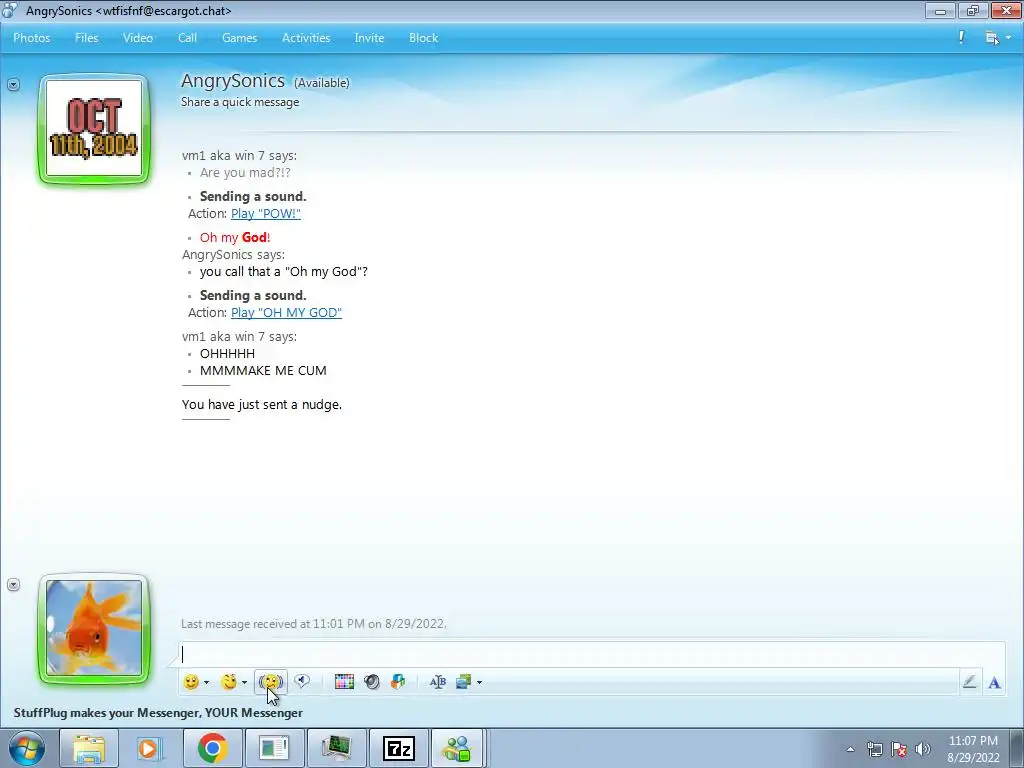Open the Windows Start button
Screen dimensions: 1024x768
pyautogui.click(x=27, y=748)
